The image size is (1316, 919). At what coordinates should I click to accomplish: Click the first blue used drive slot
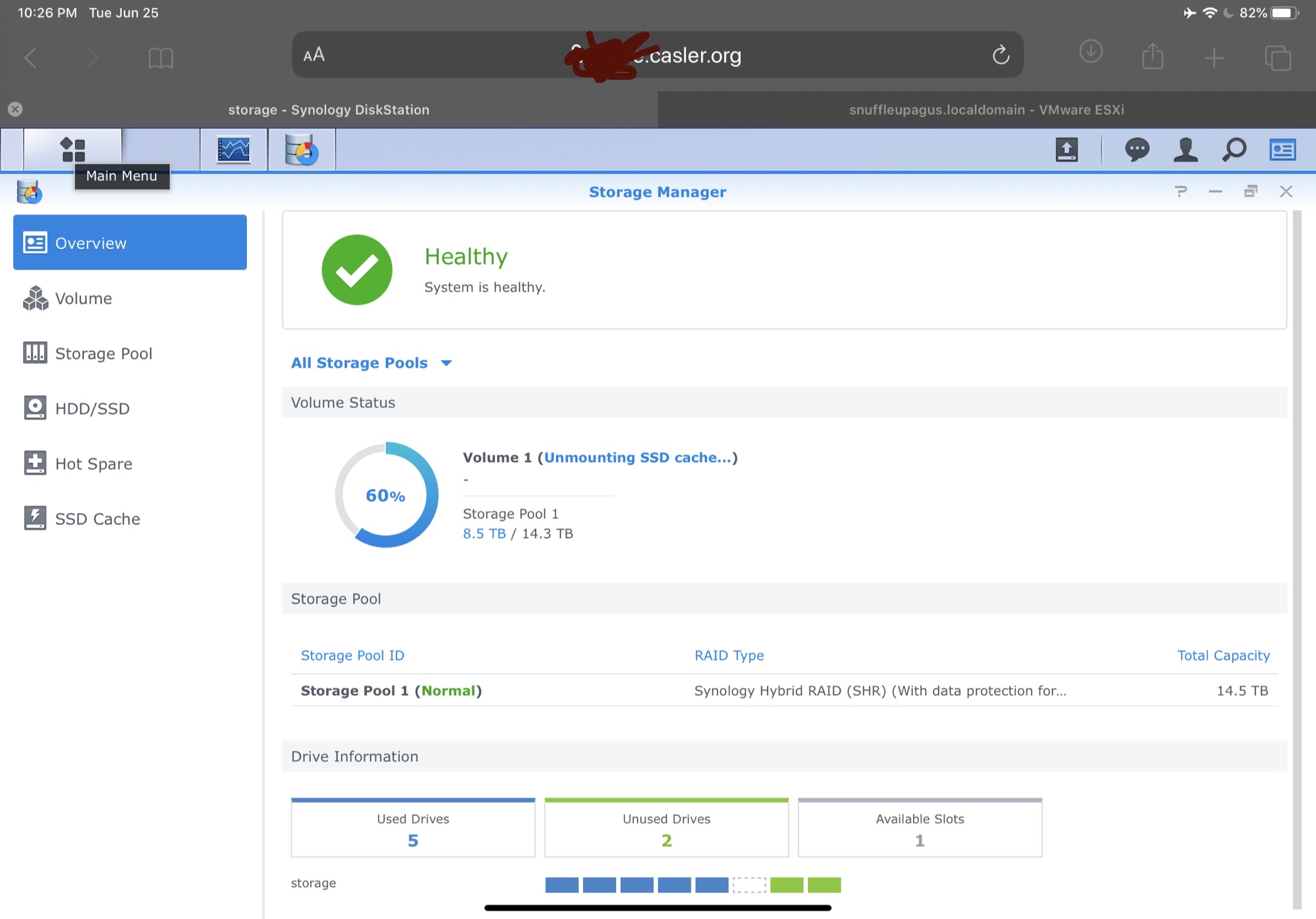pyautogui.click(x=562, y=885)
